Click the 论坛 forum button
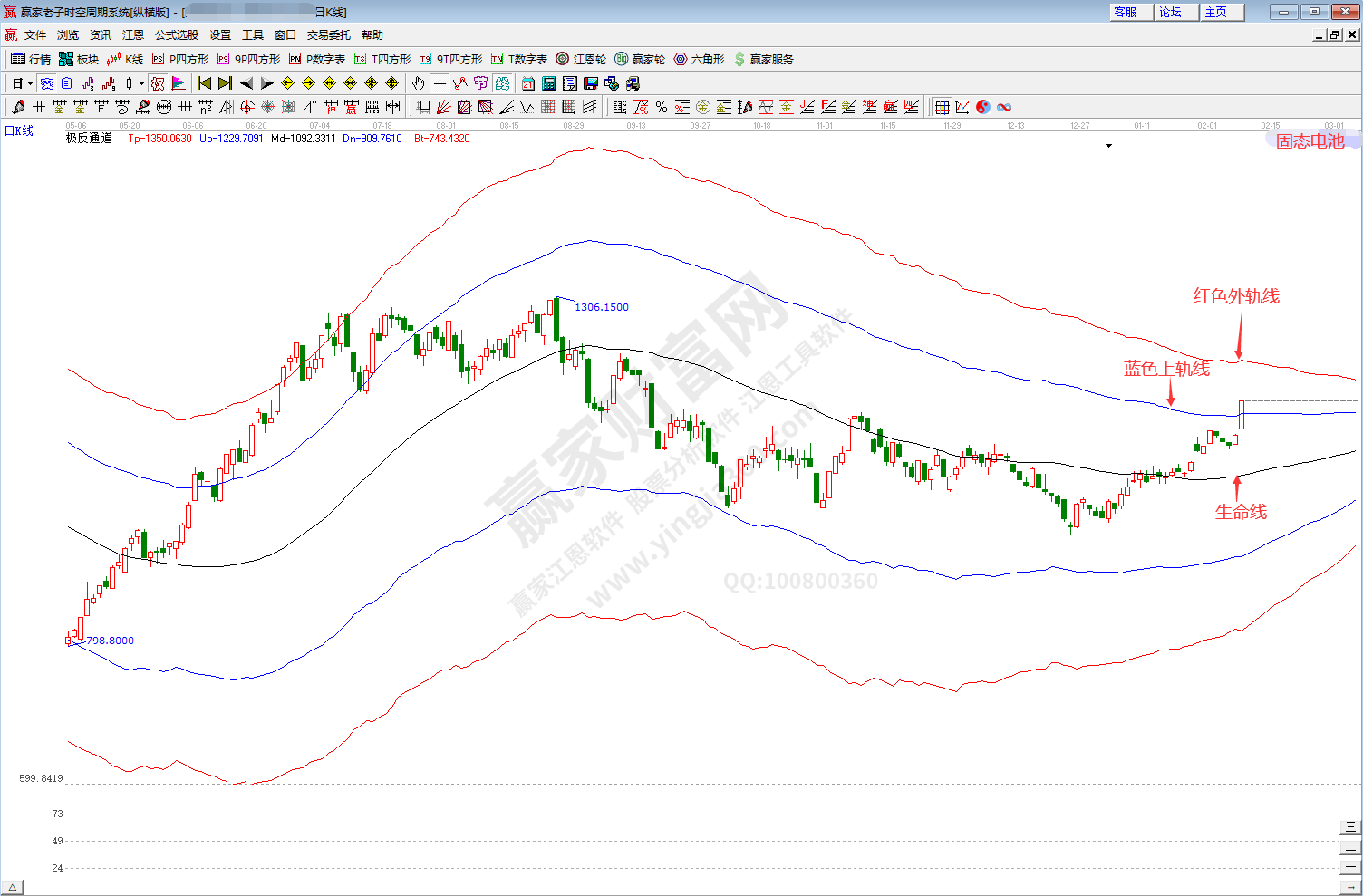 (x=1171, y=12)
